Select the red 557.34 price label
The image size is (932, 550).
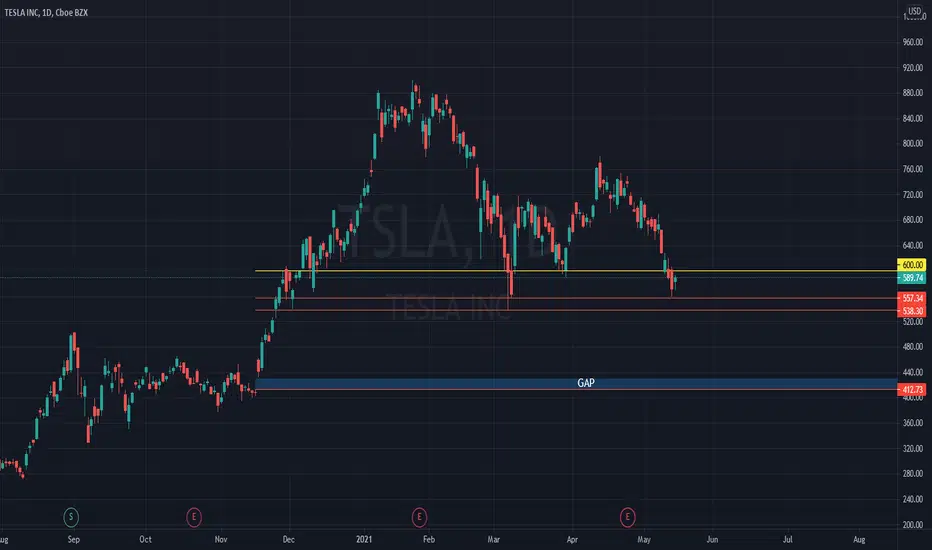point(912,298)
